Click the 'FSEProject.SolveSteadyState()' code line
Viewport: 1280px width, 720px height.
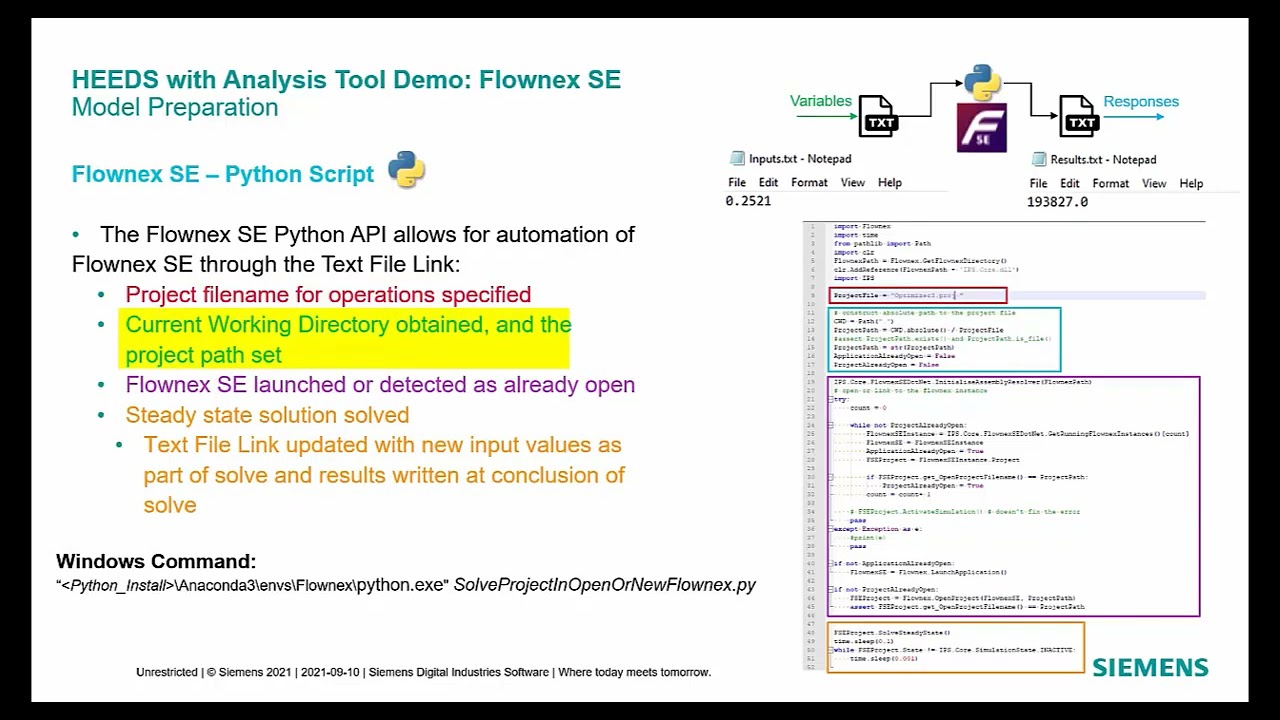click(x=892, y=633)
